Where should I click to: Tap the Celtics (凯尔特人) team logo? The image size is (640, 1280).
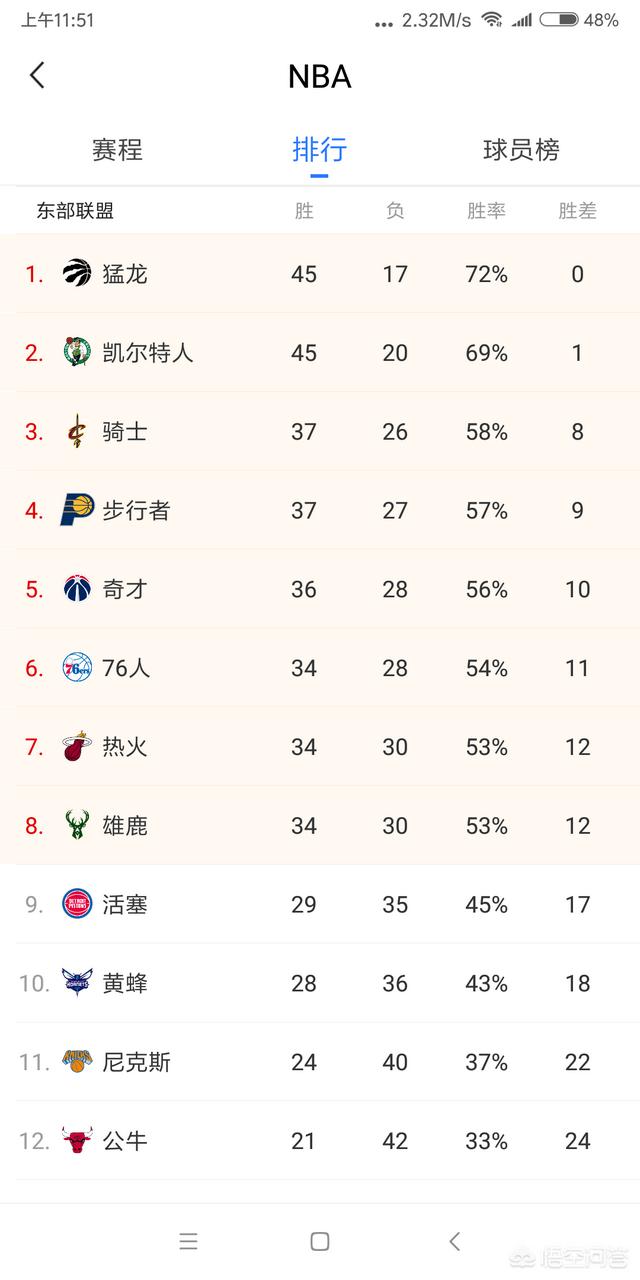coord(77,352)
